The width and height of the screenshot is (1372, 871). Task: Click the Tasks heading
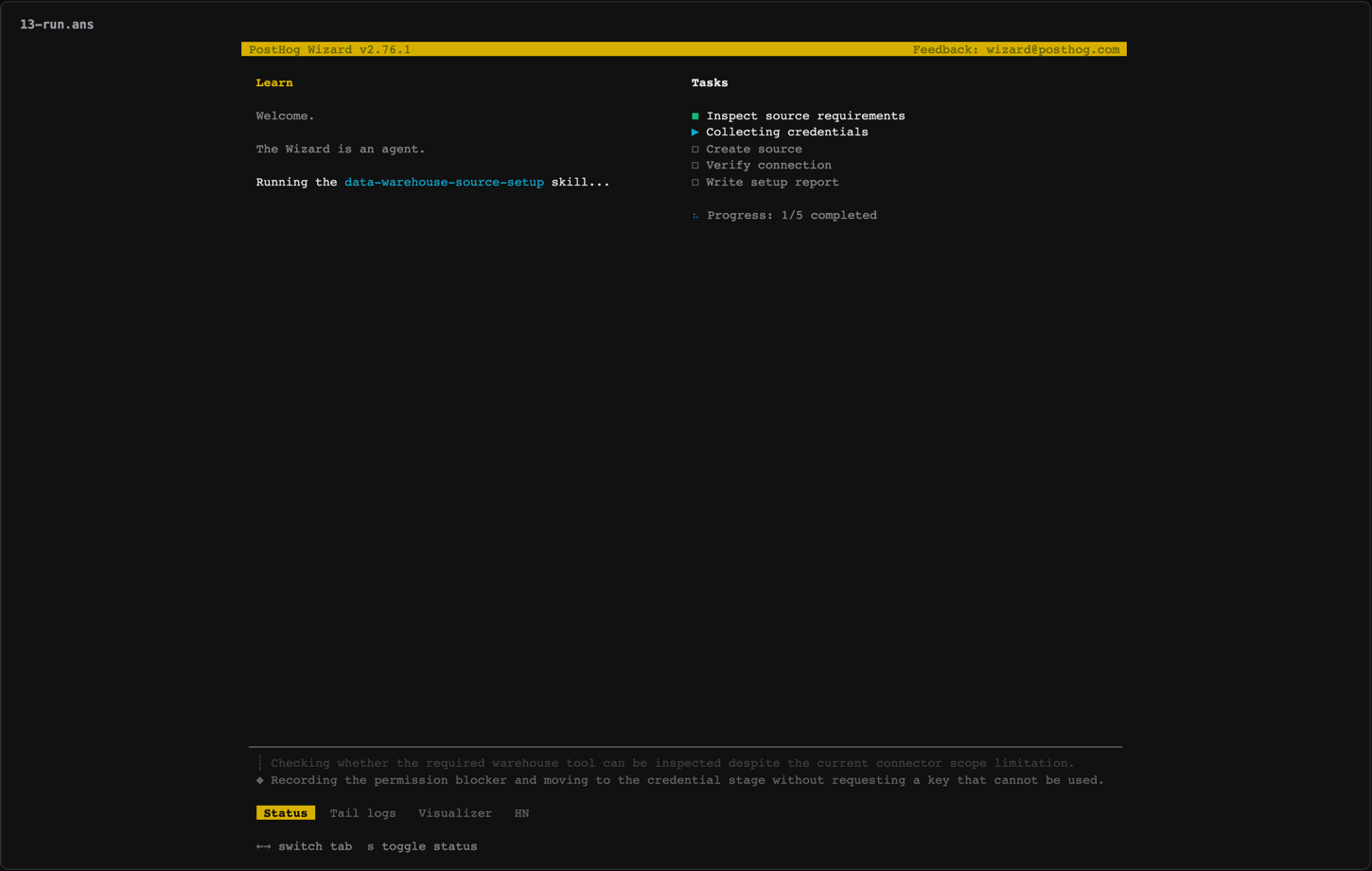[x=710, y=82]
